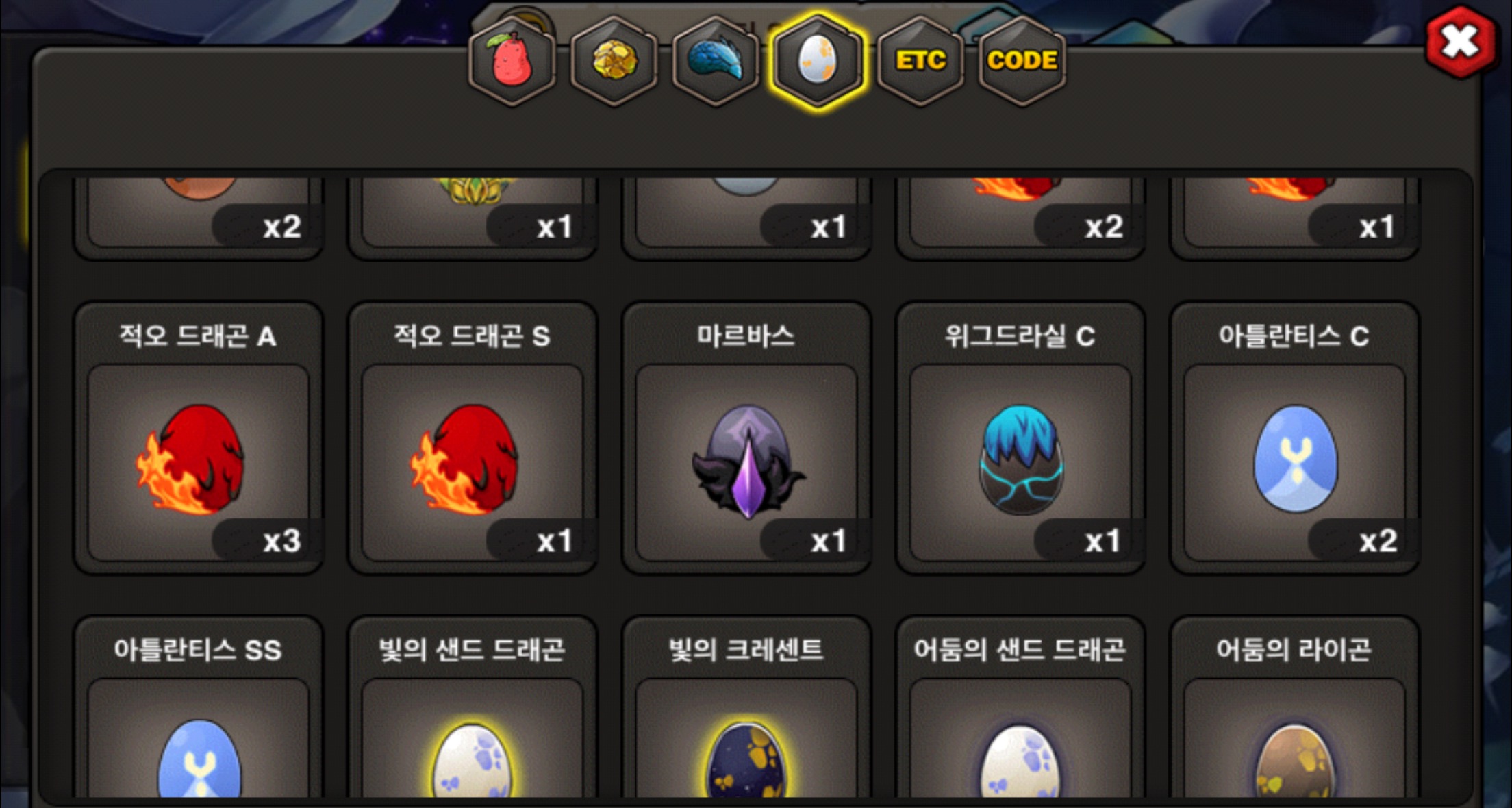Viewport: 1512px width, 808px height.
Task: Select the 적오 드래곤 A egg
Action: pyautogui.click(x=199, y=438)
